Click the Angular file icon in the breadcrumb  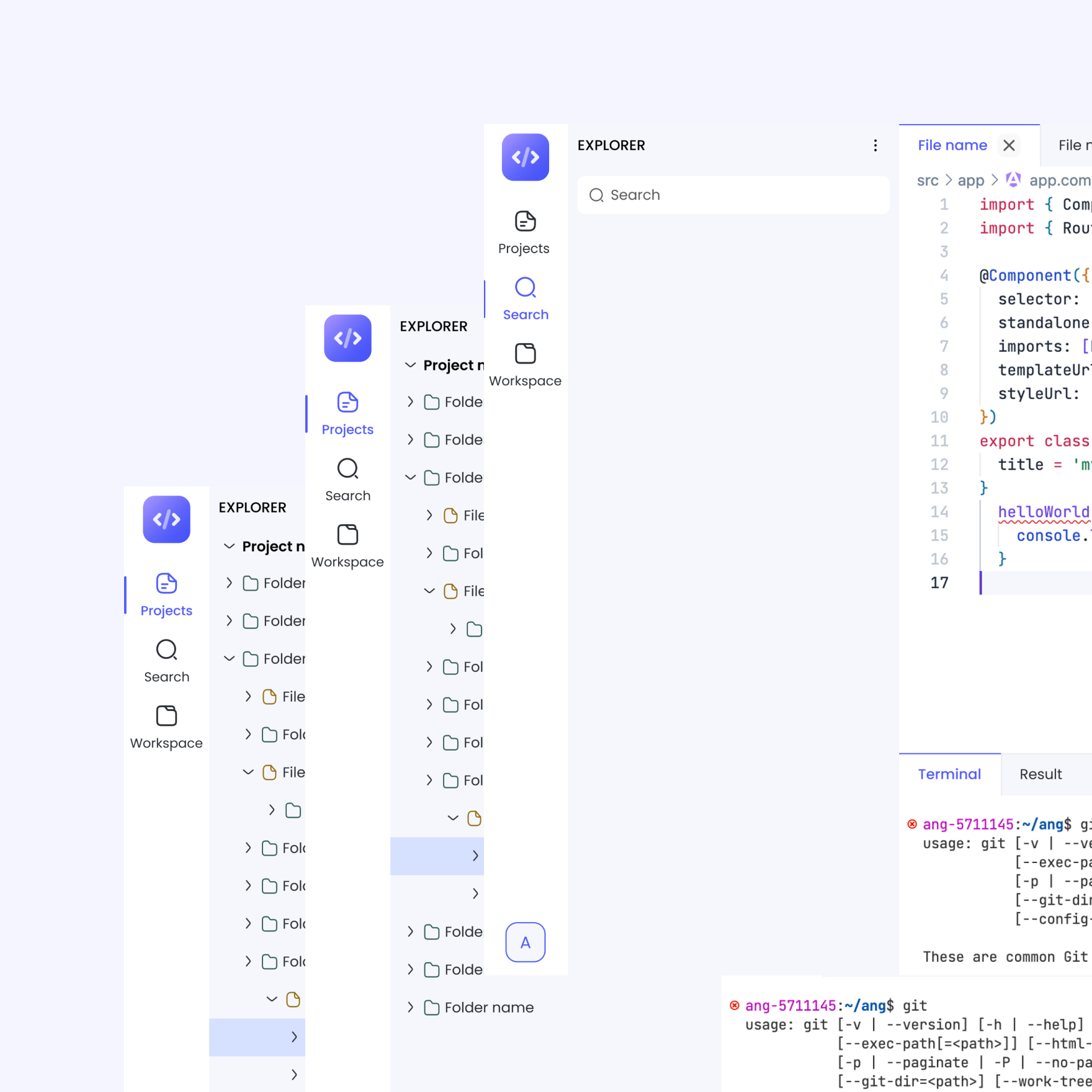tap(1013, 180)
